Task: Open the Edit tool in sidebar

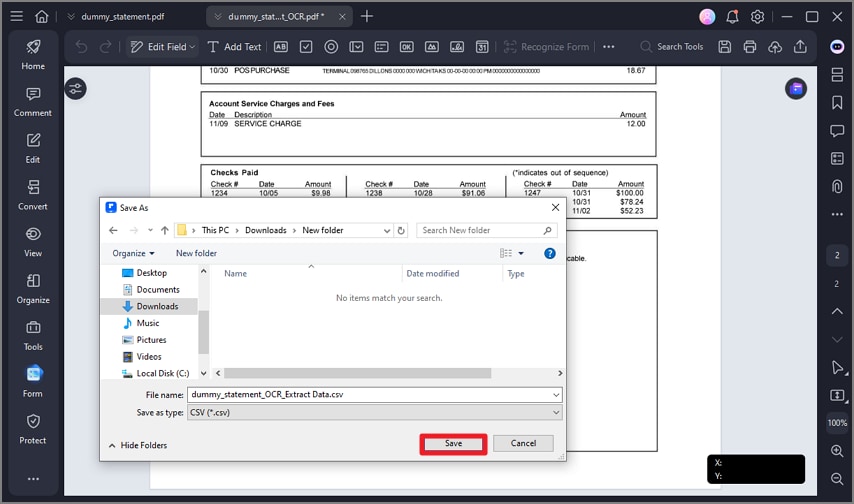Action: click(33, 149)
